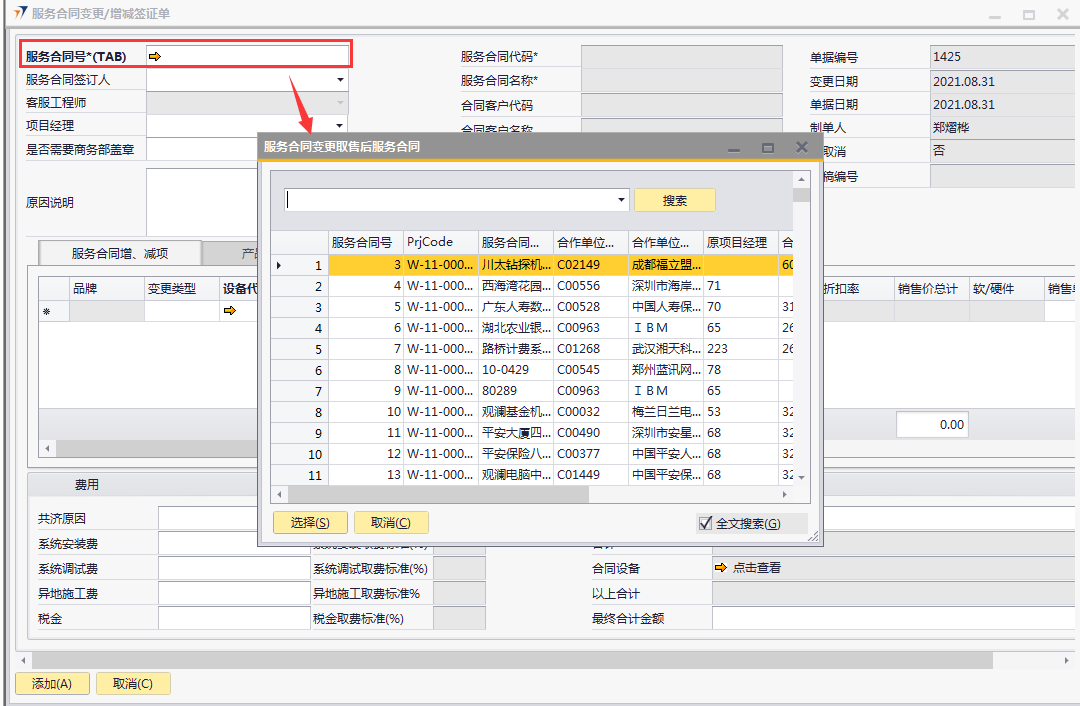1080x706 pixels.
Task: Expand the 服务合同签订人 dropdown
Action: point(340,80)
